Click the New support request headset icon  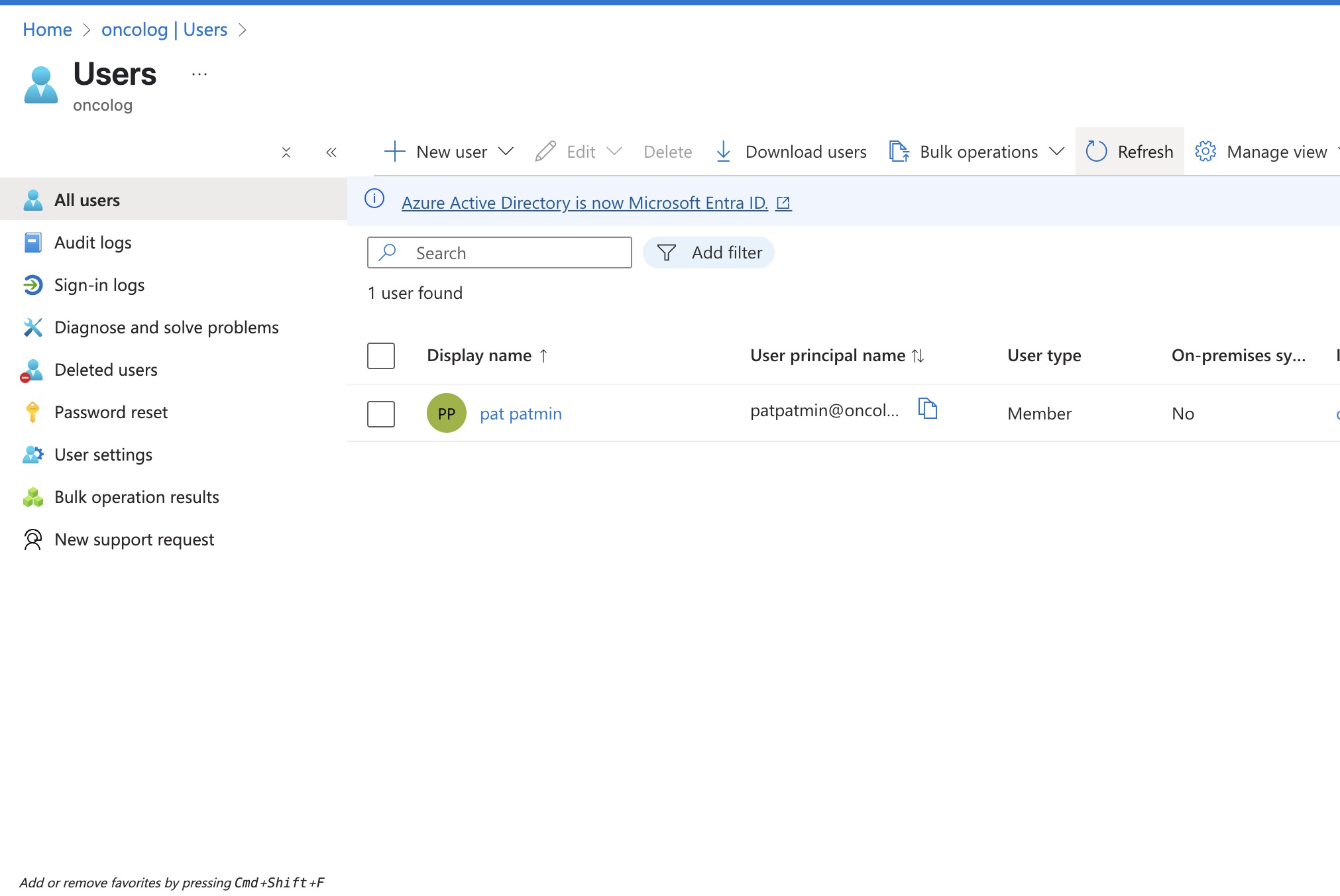(32, 539)
